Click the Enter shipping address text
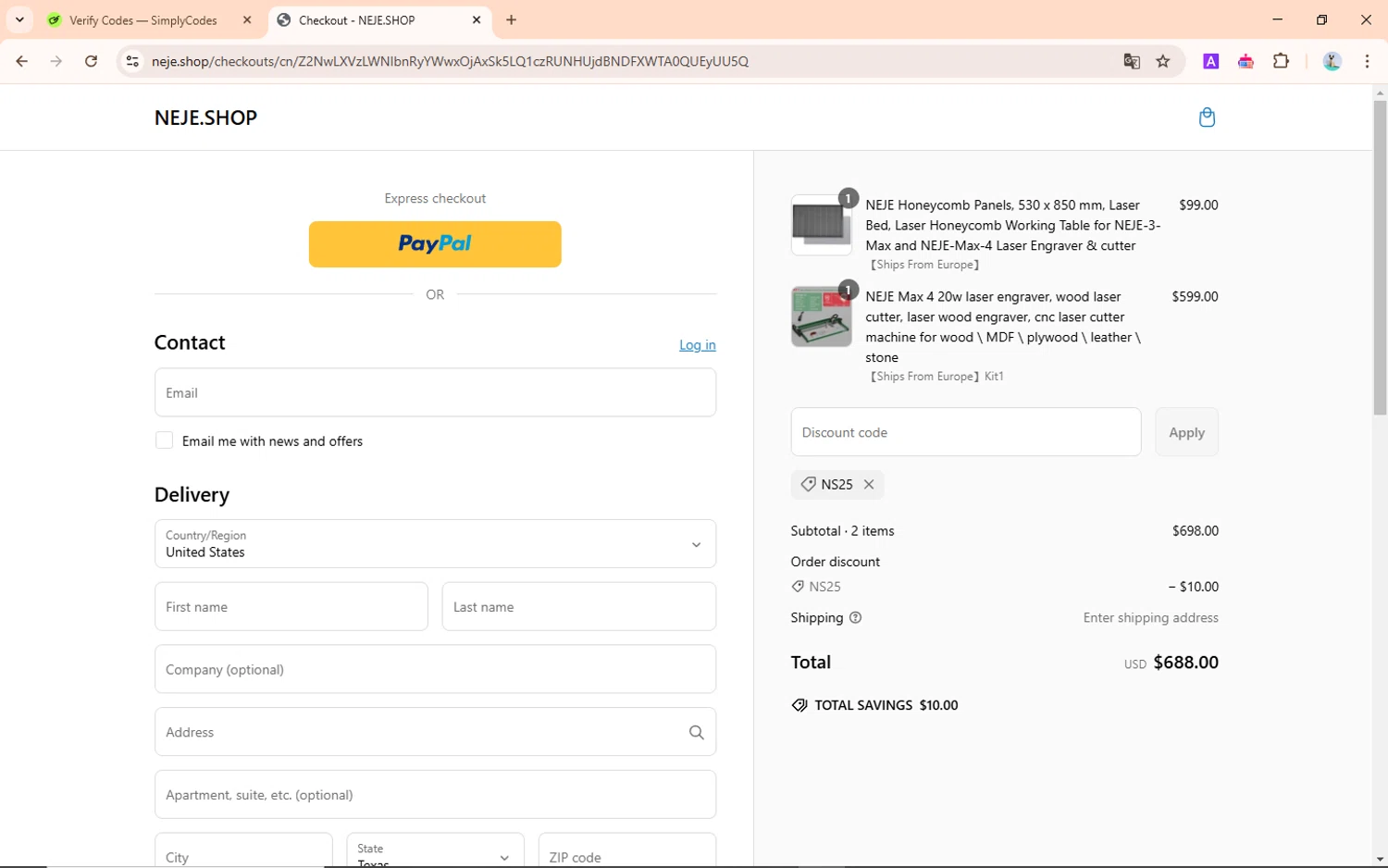This screenshot has height=868, width=1388. 1151,618
